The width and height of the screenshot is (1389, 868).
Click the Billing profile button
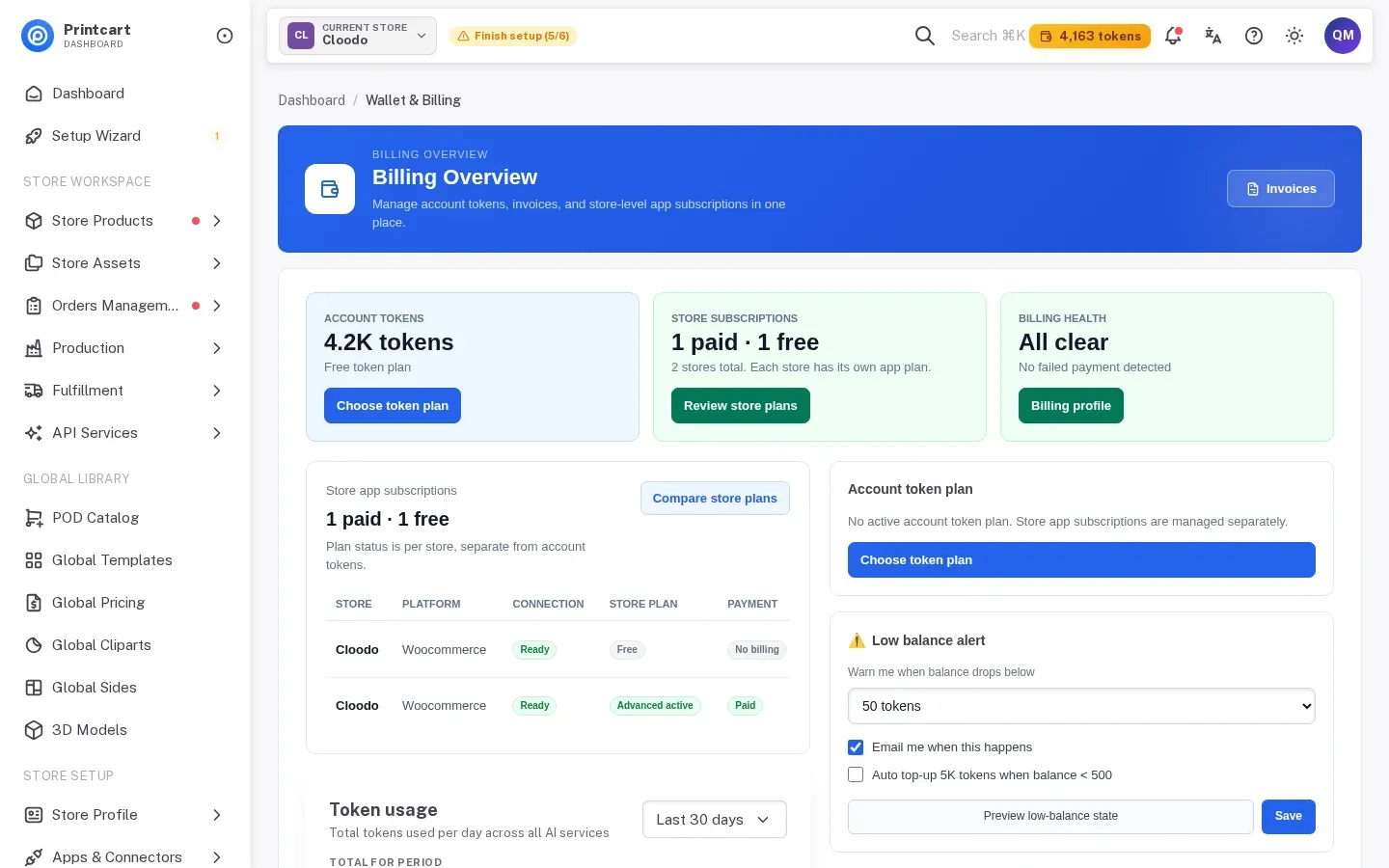[1071, 406]
